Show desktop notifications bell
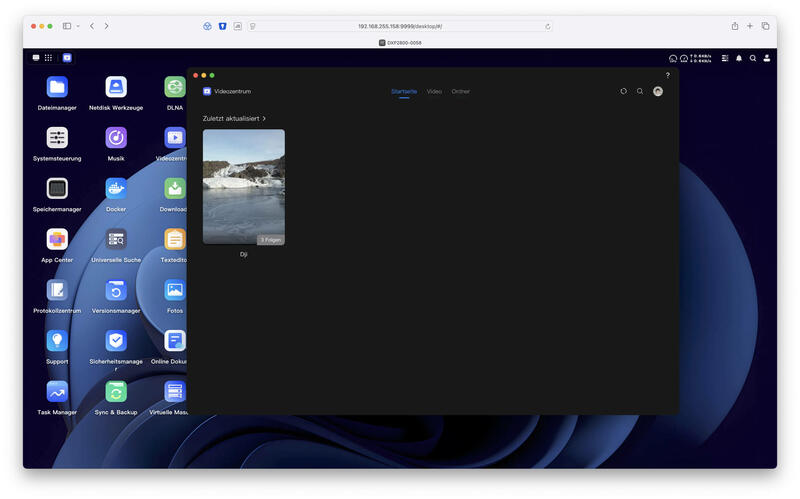This screenshot has width=800, height=499. pyautogui.click(x=739, y=58)
